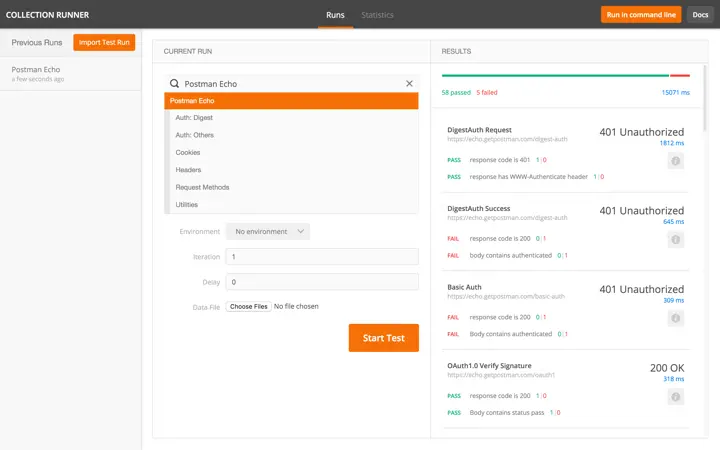Click the RESULTS heading
Viewport: 720px width, 450px height.
(456, 51)
